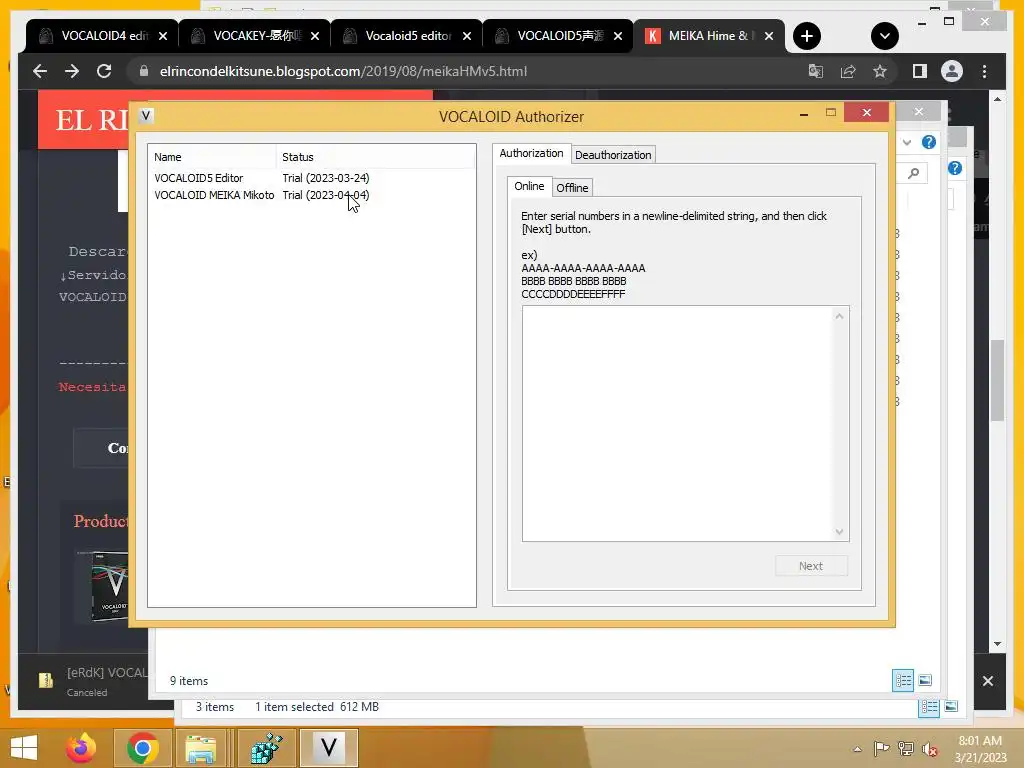1024x768 pixels.
Task: Reload the Chrome page
Action: point(104,71)
